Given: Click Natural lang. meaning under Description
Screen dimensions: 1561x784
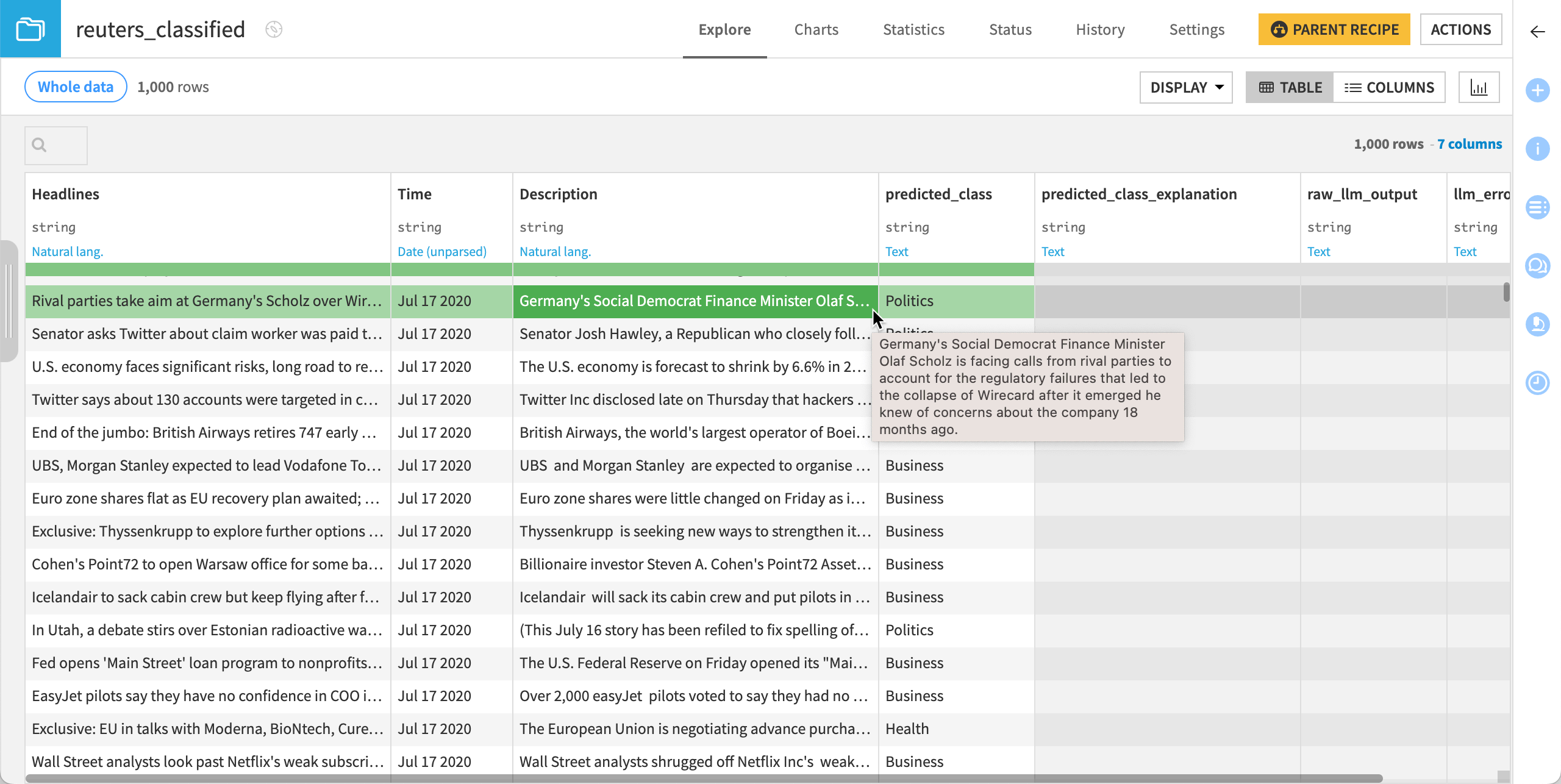Looking at the screenshot, I should [x=555, y=251].
